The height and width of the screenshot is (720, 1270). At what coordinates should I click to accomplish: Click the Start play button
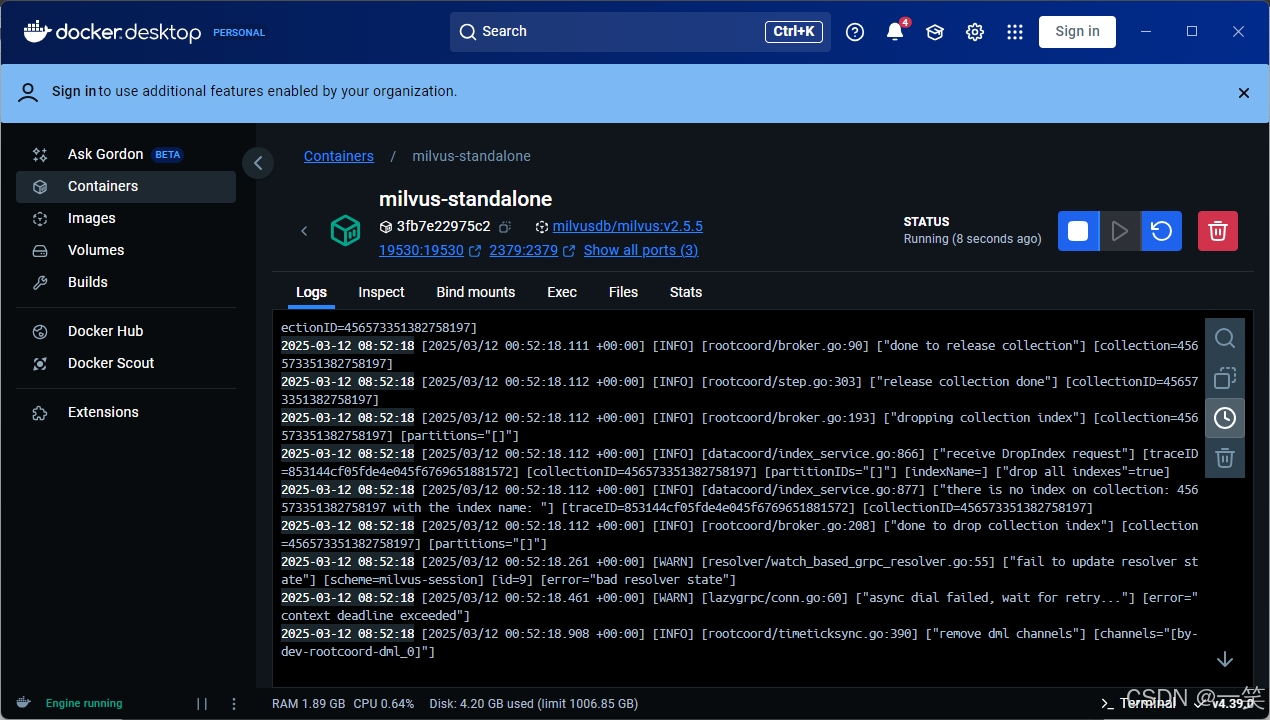pos(1120,231)
